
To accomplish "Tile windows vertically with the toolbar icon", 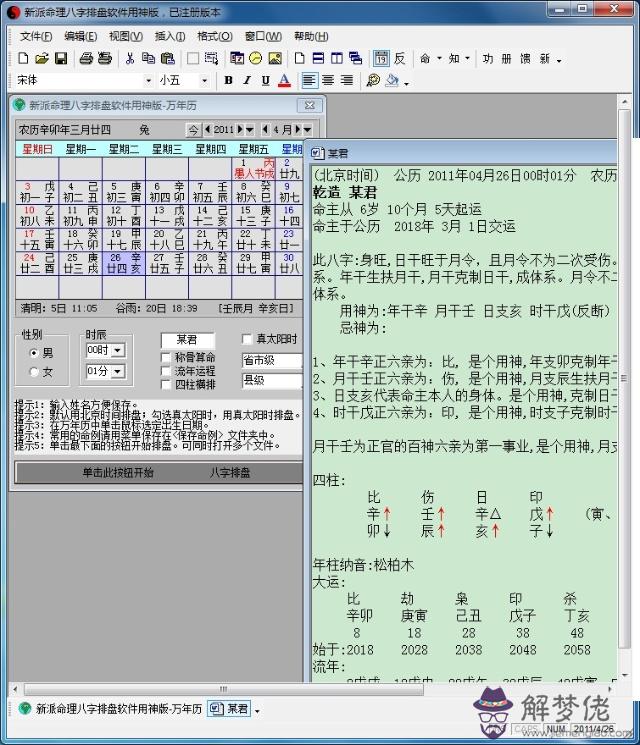I will (337, 58).
